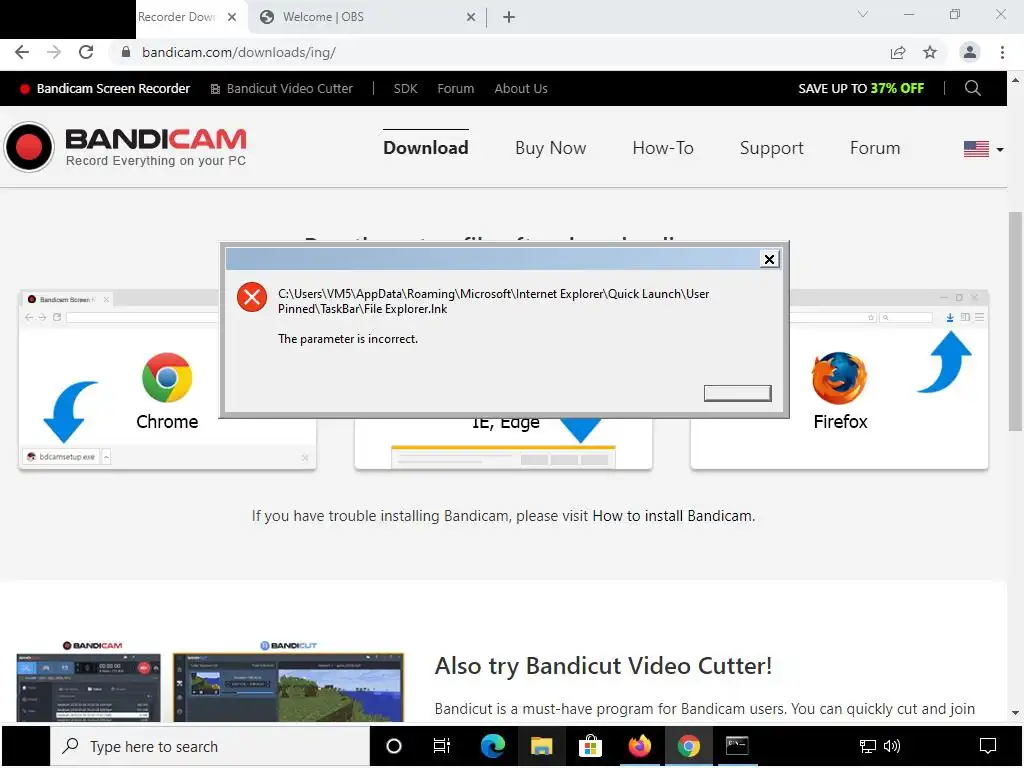1024x768 pixels.
Task: Click the padlock site info icon
Action: click(x=126, y=52)
